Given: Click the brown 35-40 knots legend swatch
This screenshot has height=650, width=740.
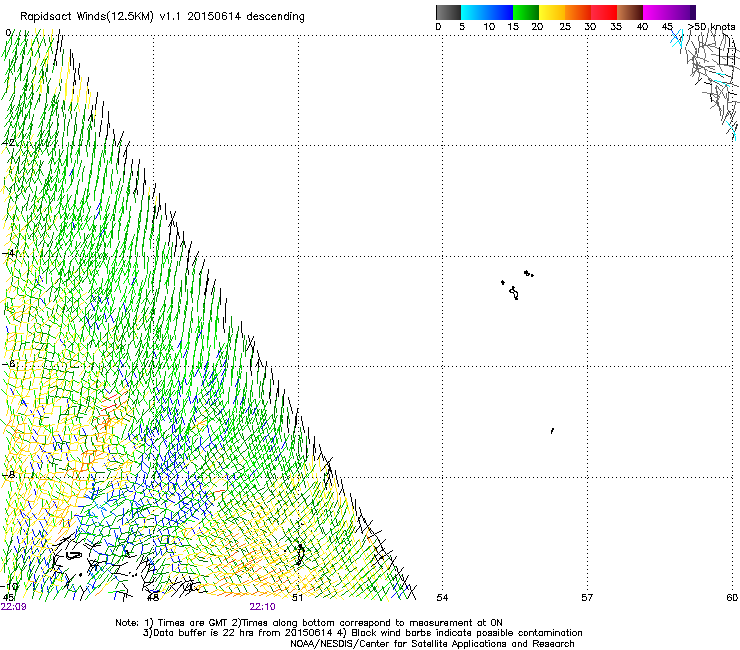Looking at the screenshot, I should [x=630, y=12].
